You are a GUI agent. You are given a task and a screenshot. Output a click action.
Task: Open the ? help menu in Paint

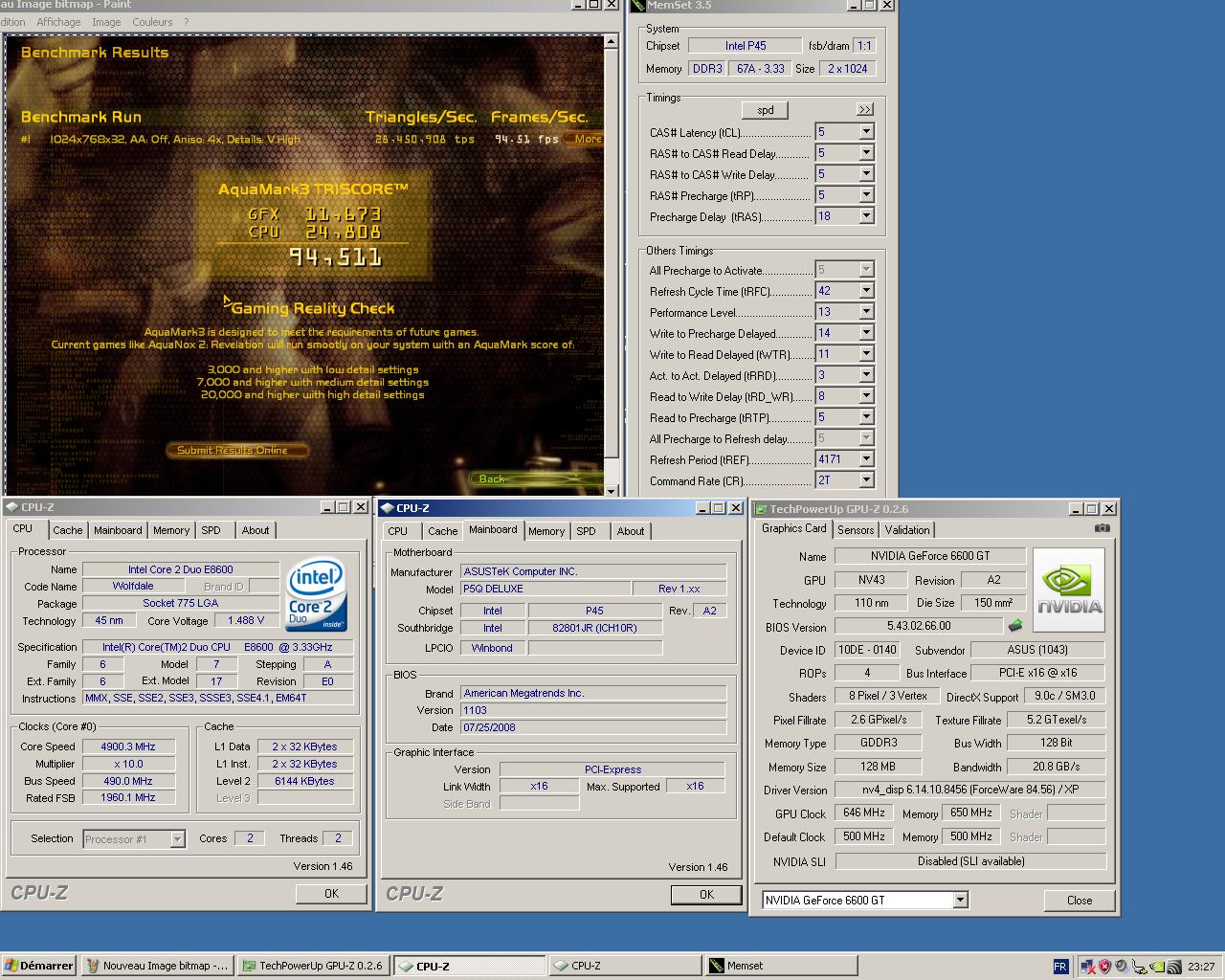(x=186, y=22)
